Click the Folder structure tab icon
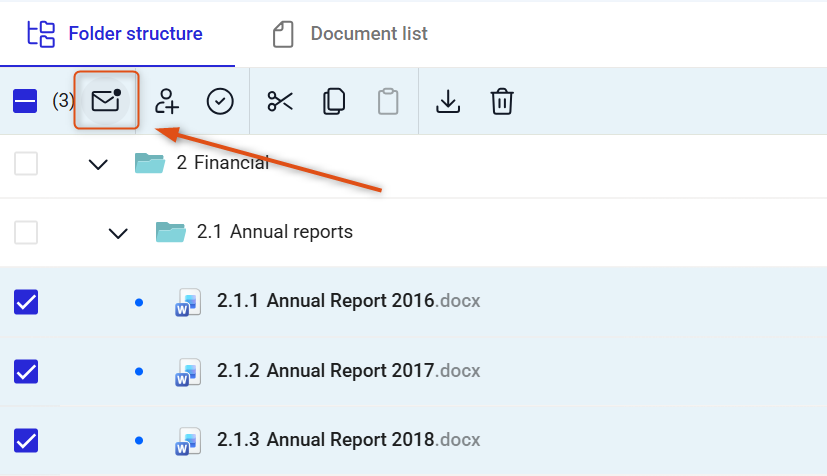Viewport: 827px width, 476px height. click(x=41, y=34)
